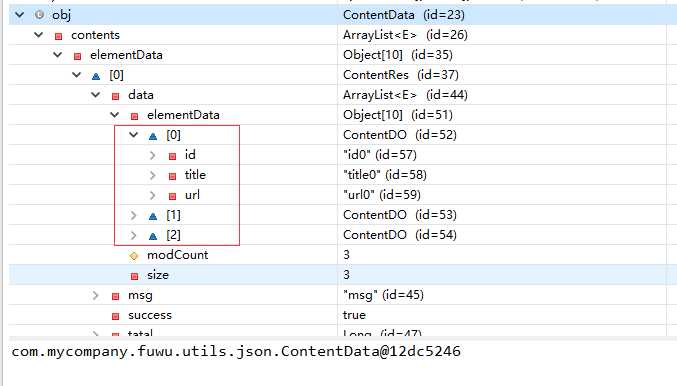Viewport: 677px width, 386px height.
Task: Click the field icon beside elementData (id=35)
Action: point(77,56)
